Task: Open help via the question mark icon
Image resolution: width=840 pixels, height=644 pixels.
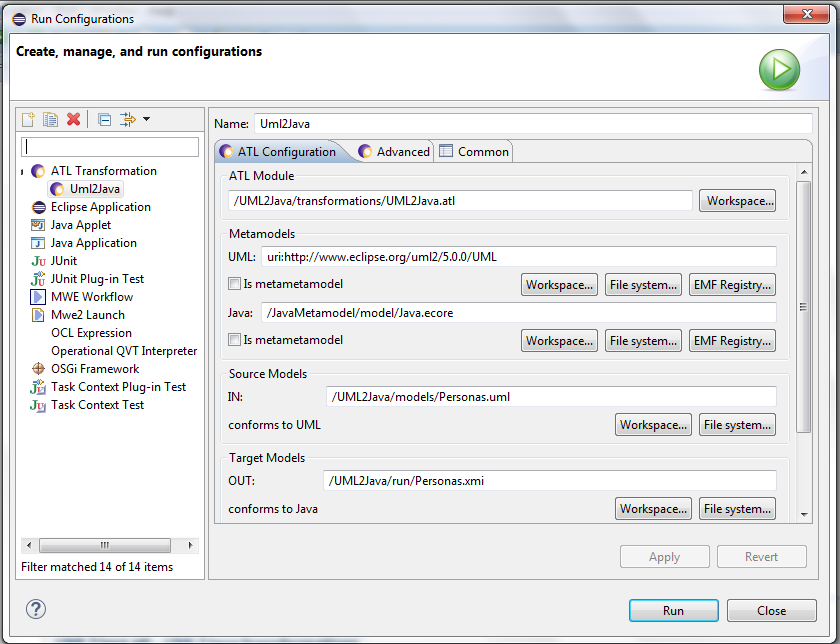Action: pos(36,609)
